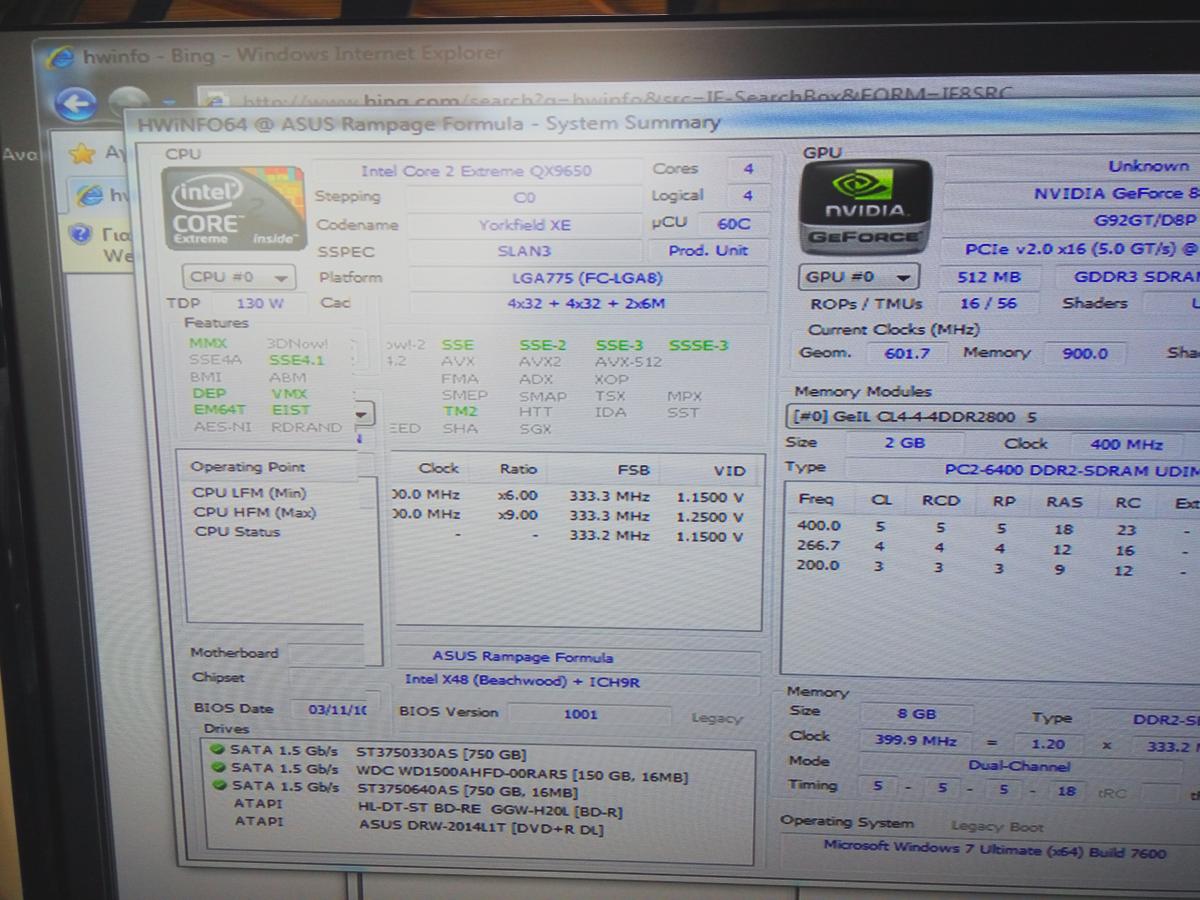Click the C0 stepping value
Viewport: 1200px width, 900px height.
pyautogui.click(x=523, y=198)
